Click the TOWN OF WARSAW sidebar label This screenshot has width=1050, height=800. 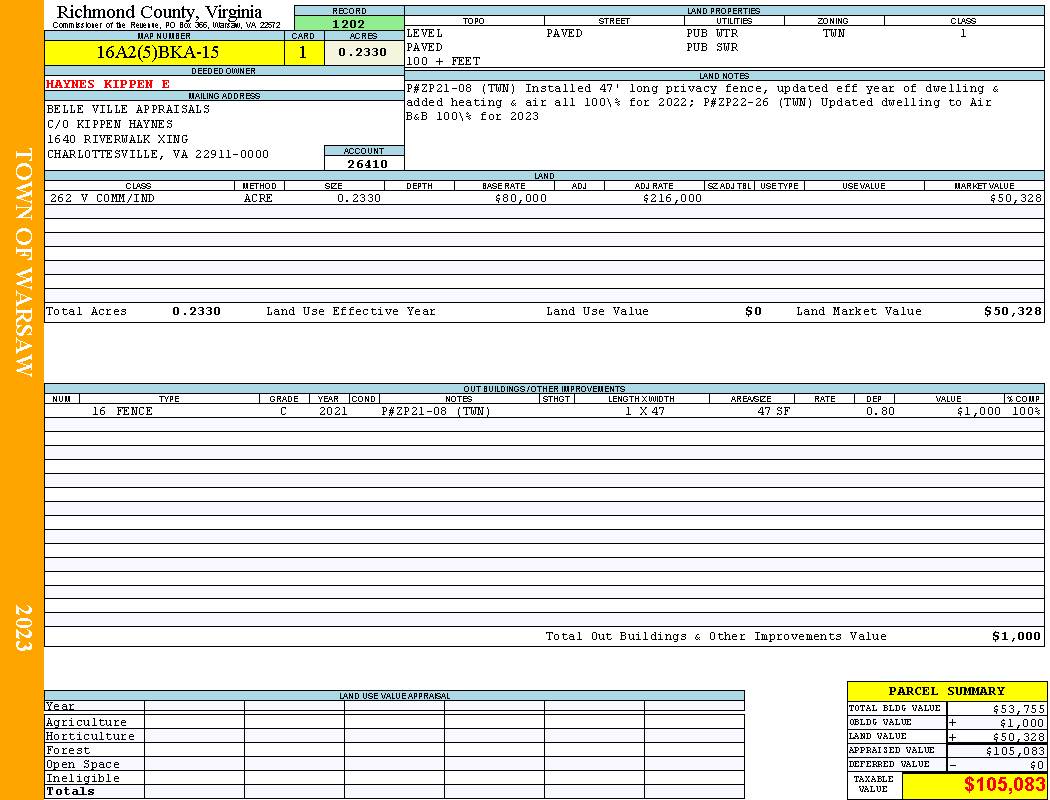tap(23, 262)
